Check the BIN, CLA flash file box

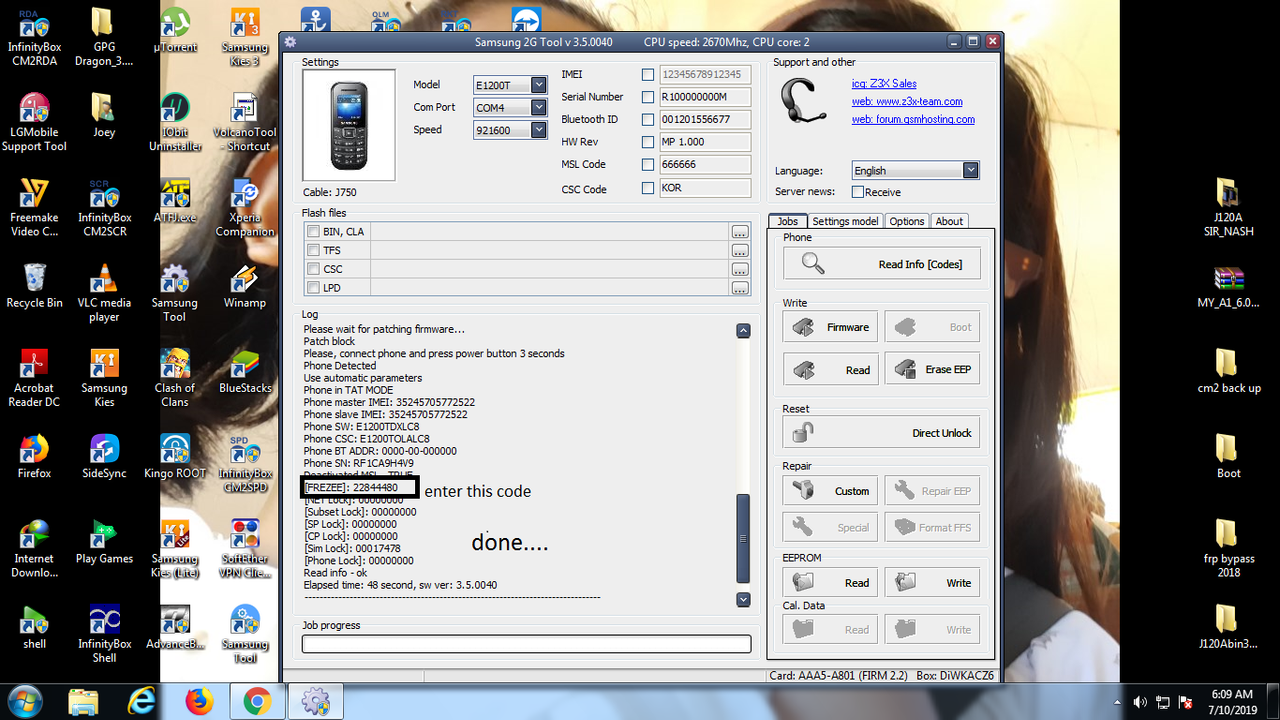point(313,232)
